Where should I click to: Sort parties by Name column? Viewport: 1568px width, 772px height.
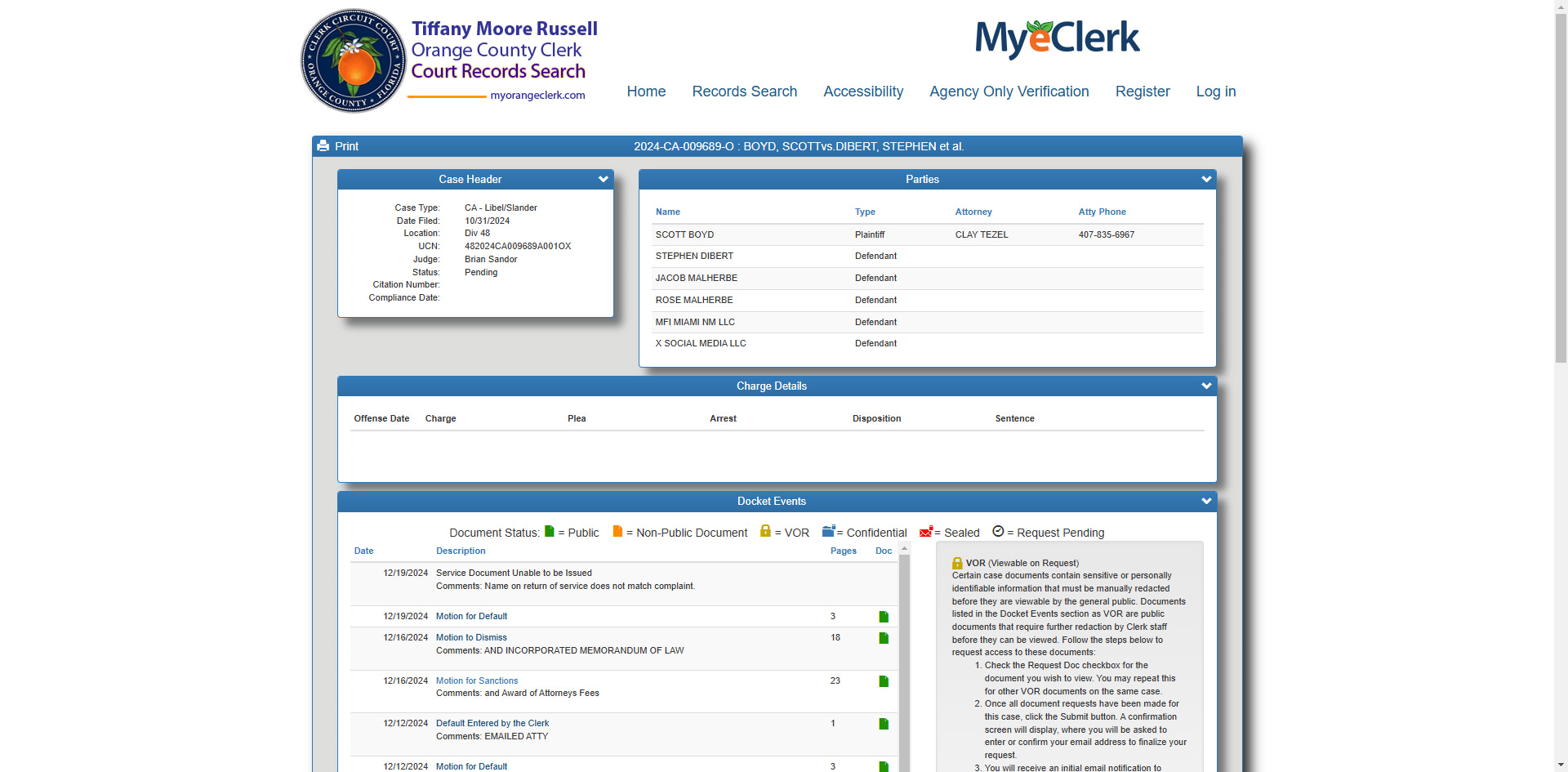pyautogui.click(x=667, y=212)
